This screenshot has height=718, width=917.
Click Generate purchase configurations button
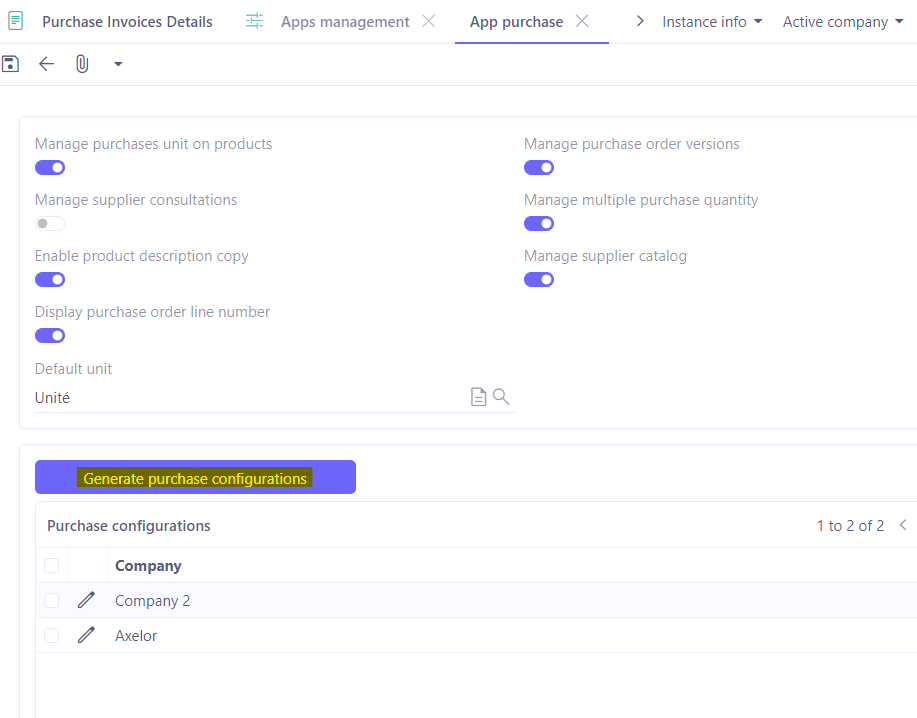coord(195,477)
